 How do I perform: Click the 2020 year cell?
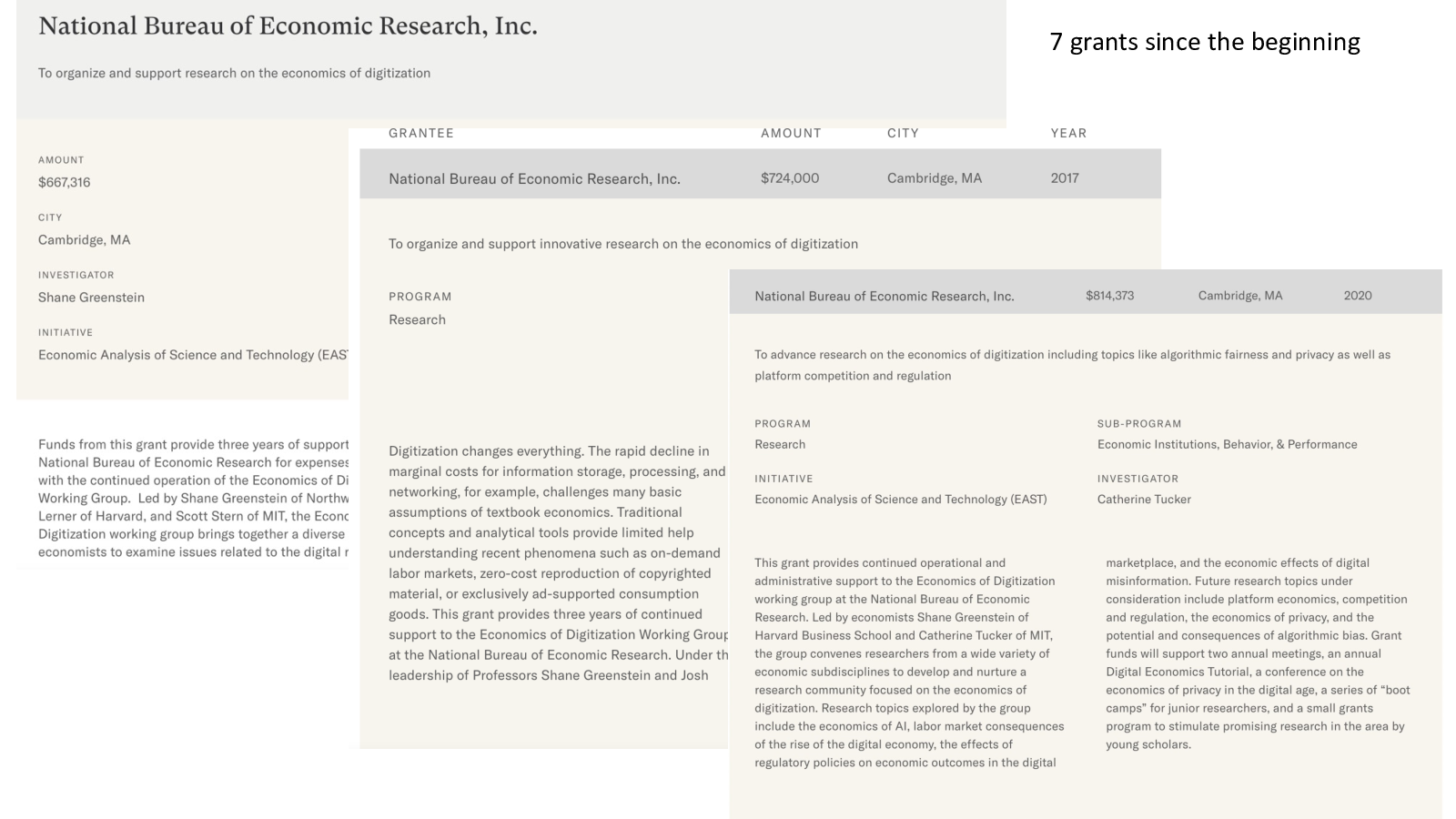point(1358,296)
